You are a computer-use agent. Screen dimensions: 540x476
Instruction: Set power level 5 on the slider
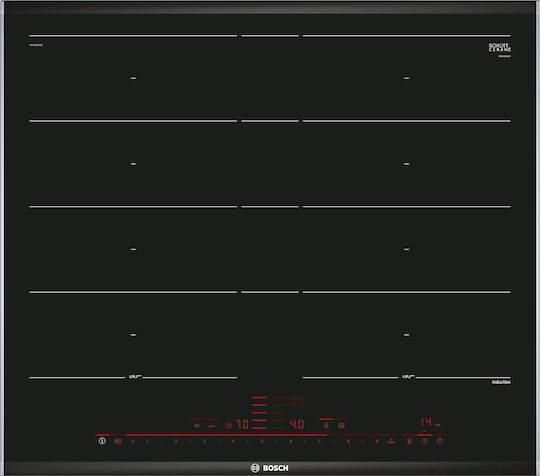tap(262, 441)
